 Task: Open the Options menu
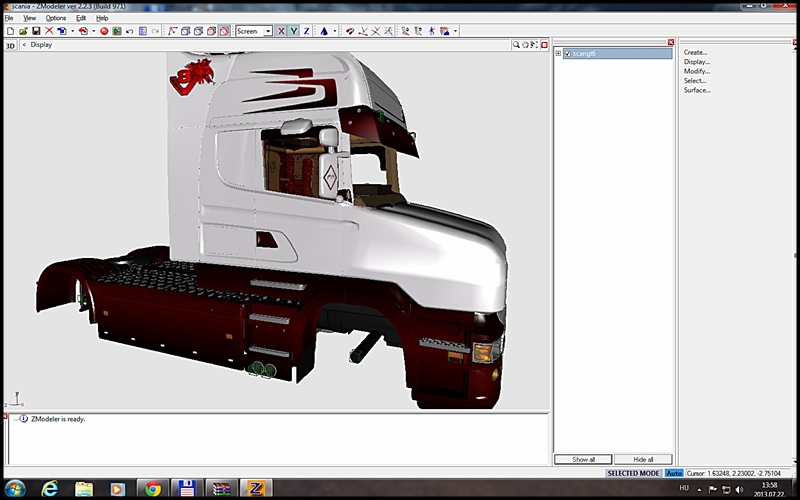click(56, 18)
